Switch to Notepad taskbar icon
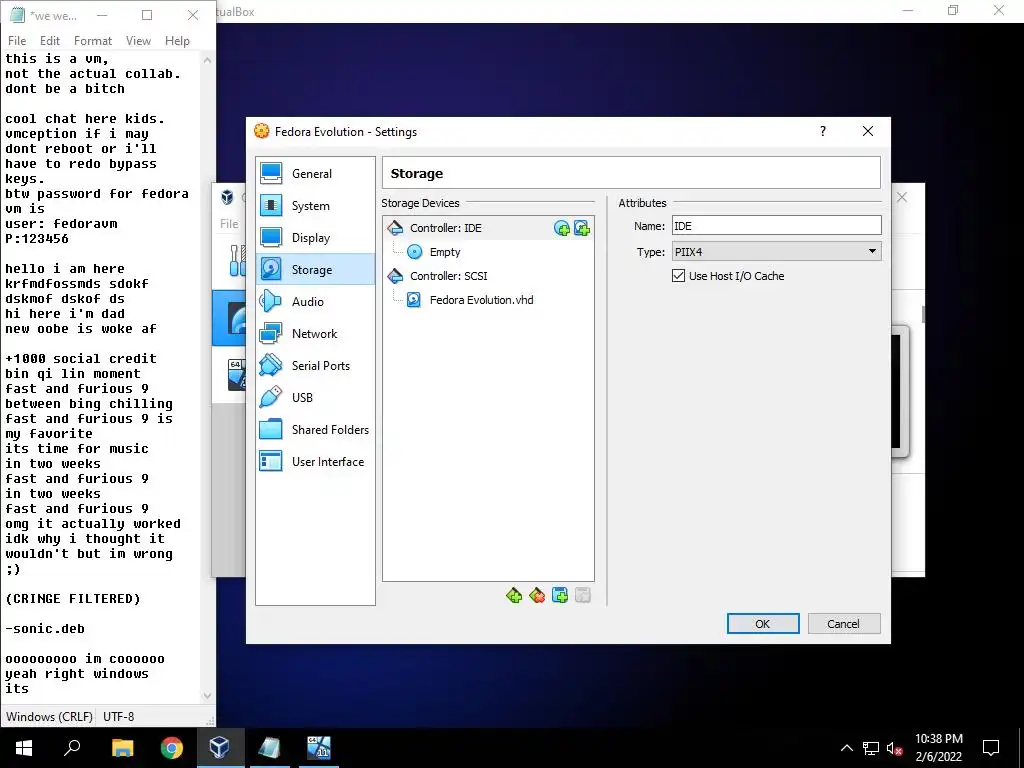 pyautogui.click(x=269, y=748)
